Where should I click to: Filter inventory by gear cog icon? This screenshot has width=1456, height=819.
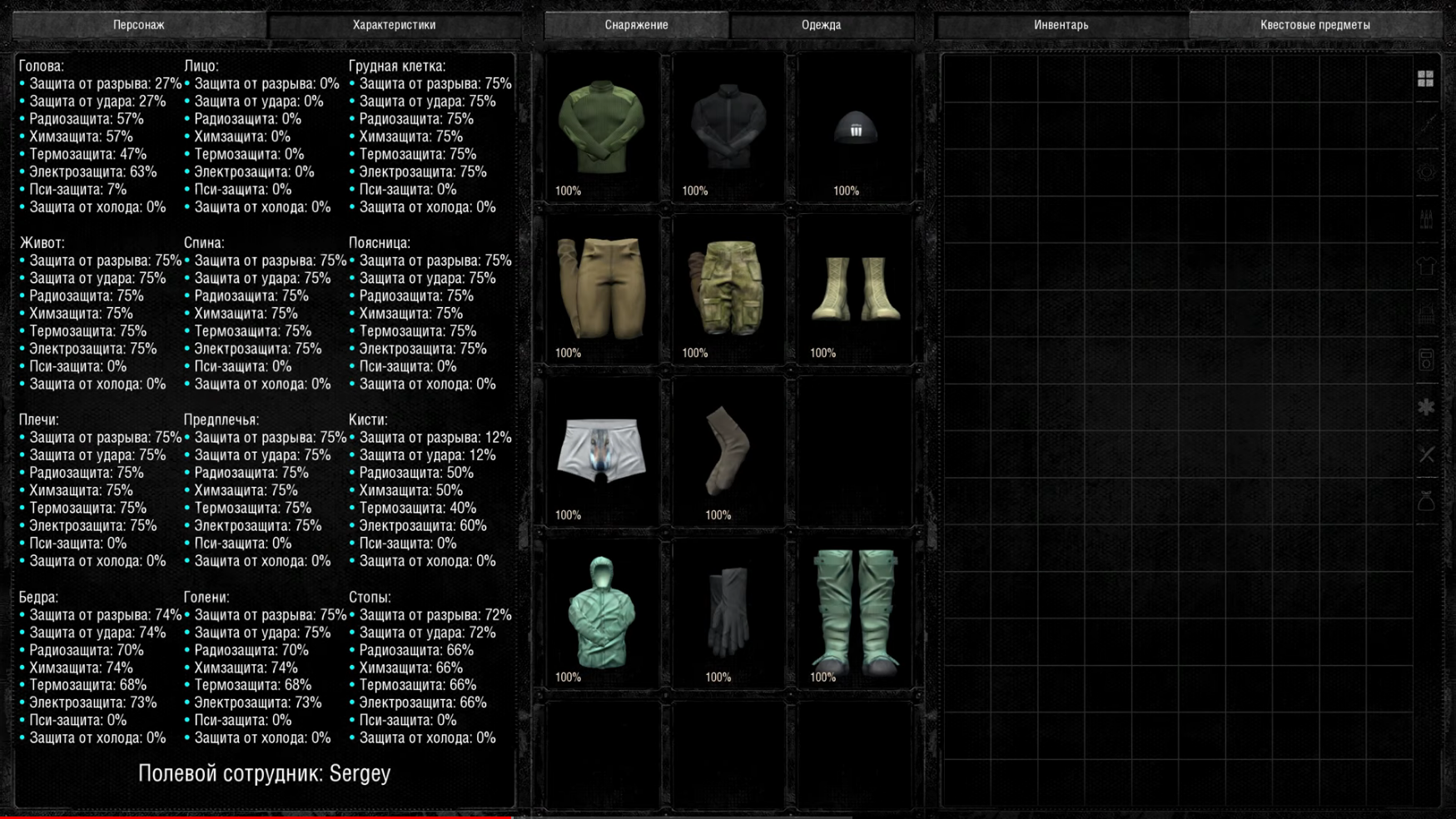(1426, 172)
